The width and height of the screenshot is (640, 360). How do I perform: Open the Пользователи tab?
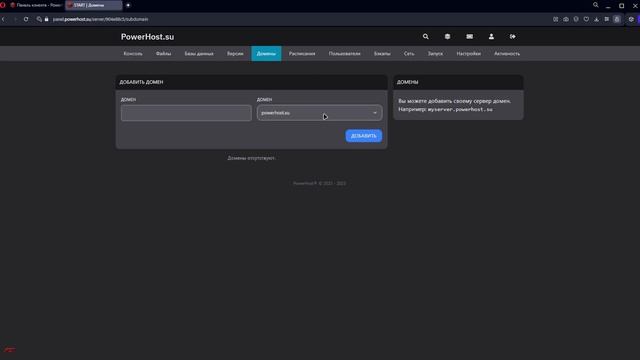(344, 53)
